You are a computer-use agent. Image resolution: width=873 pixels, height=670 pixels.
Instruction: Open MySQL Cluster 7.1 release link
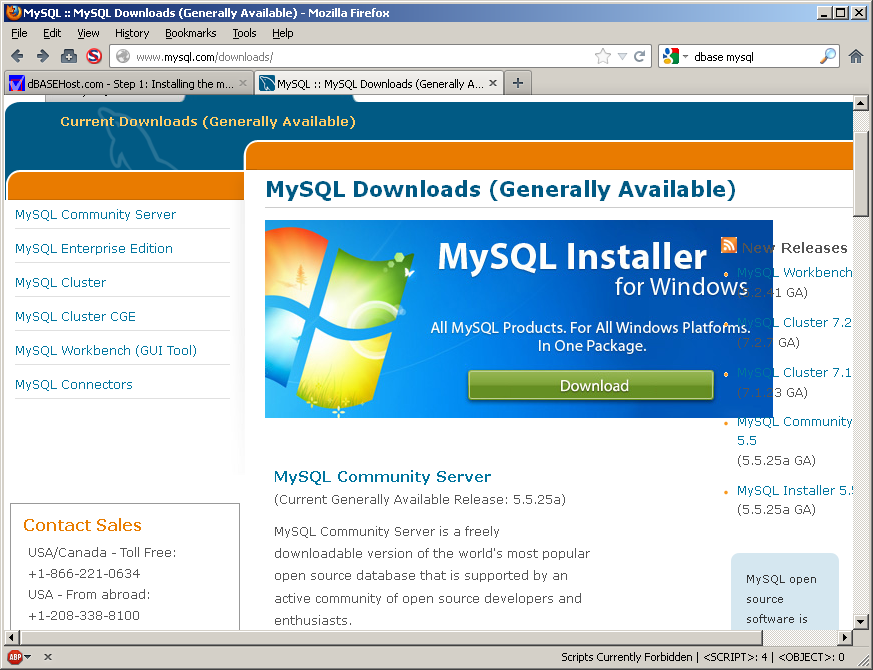[794, 373]
